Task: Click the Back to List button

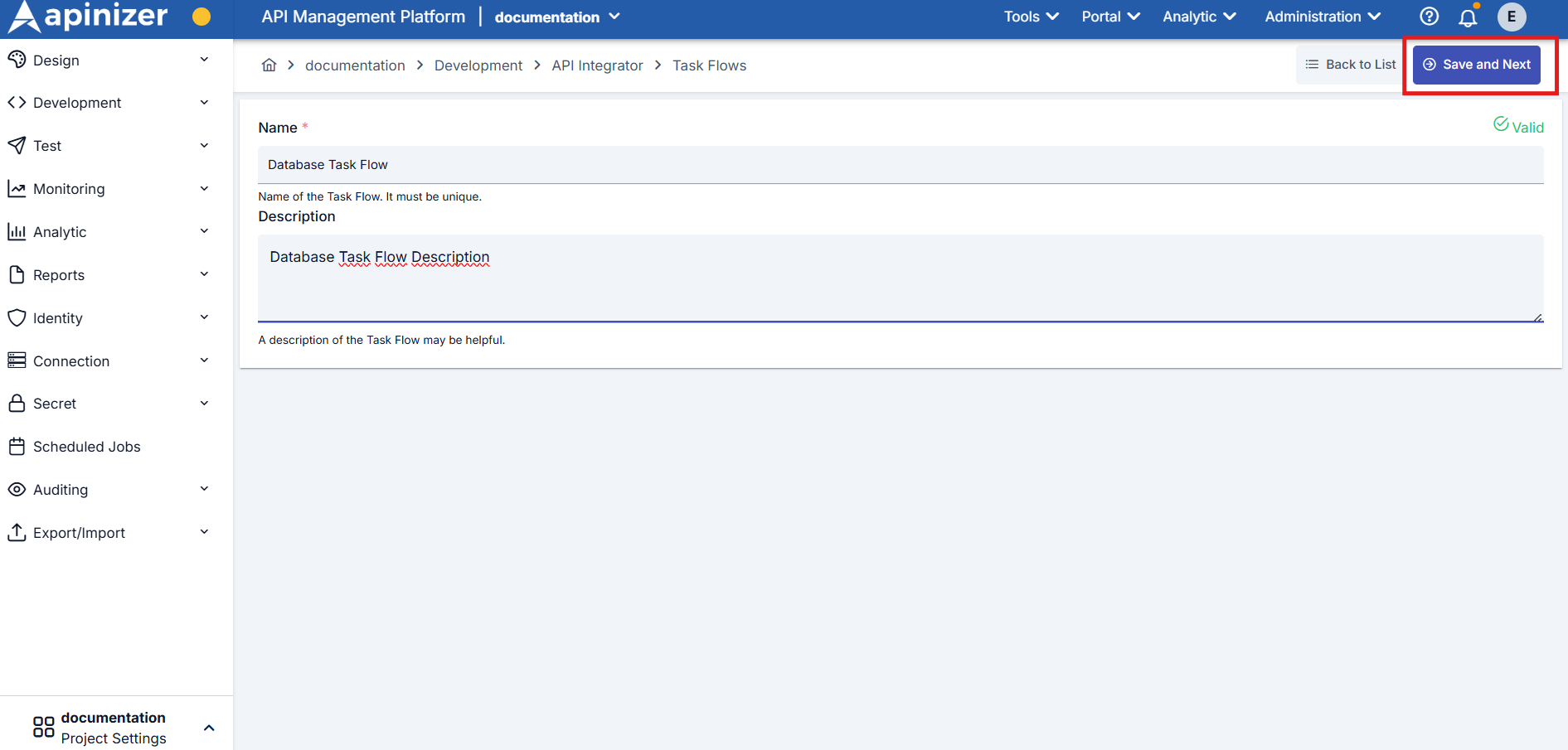Action: tap(1349, 64)
